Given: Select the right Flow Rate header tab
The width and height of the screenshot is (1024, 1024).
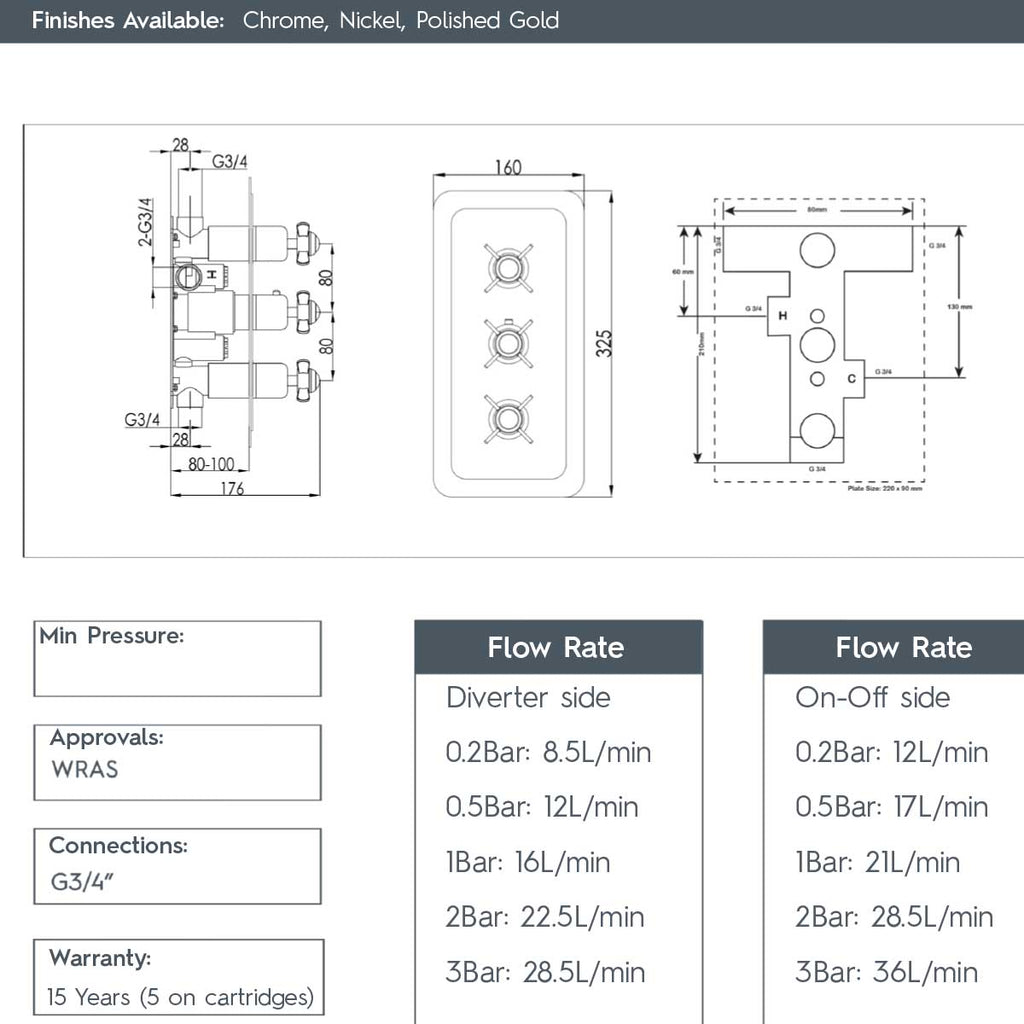Looking at the screenshot, I should point(905,648).
